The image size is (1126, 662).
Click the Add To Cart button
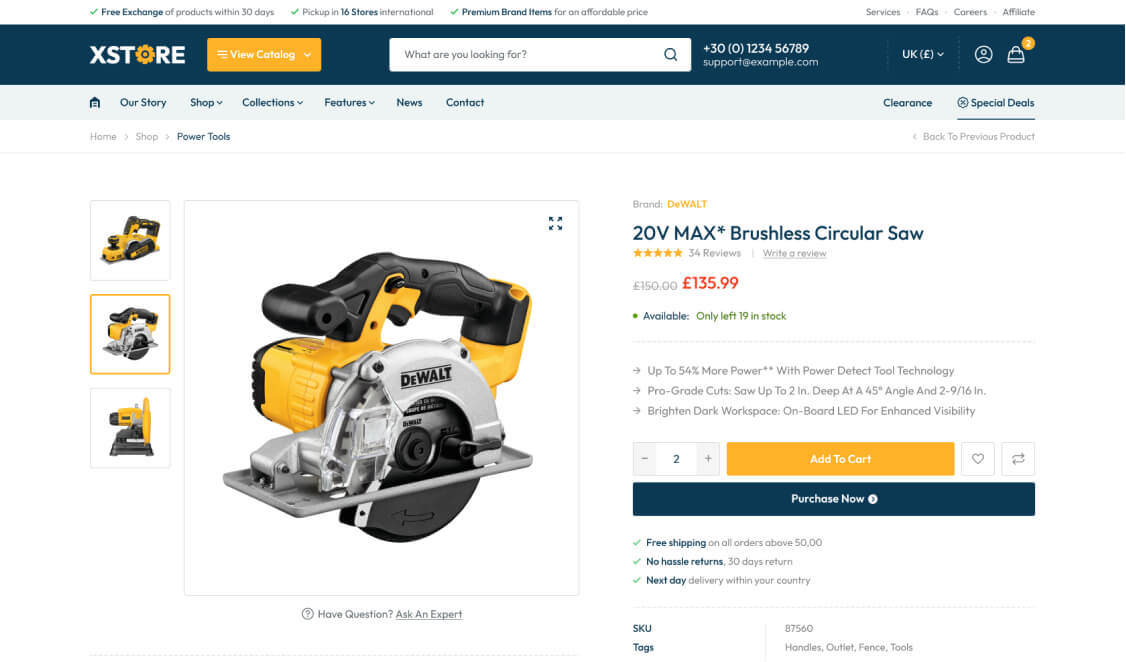click(840, 459)
